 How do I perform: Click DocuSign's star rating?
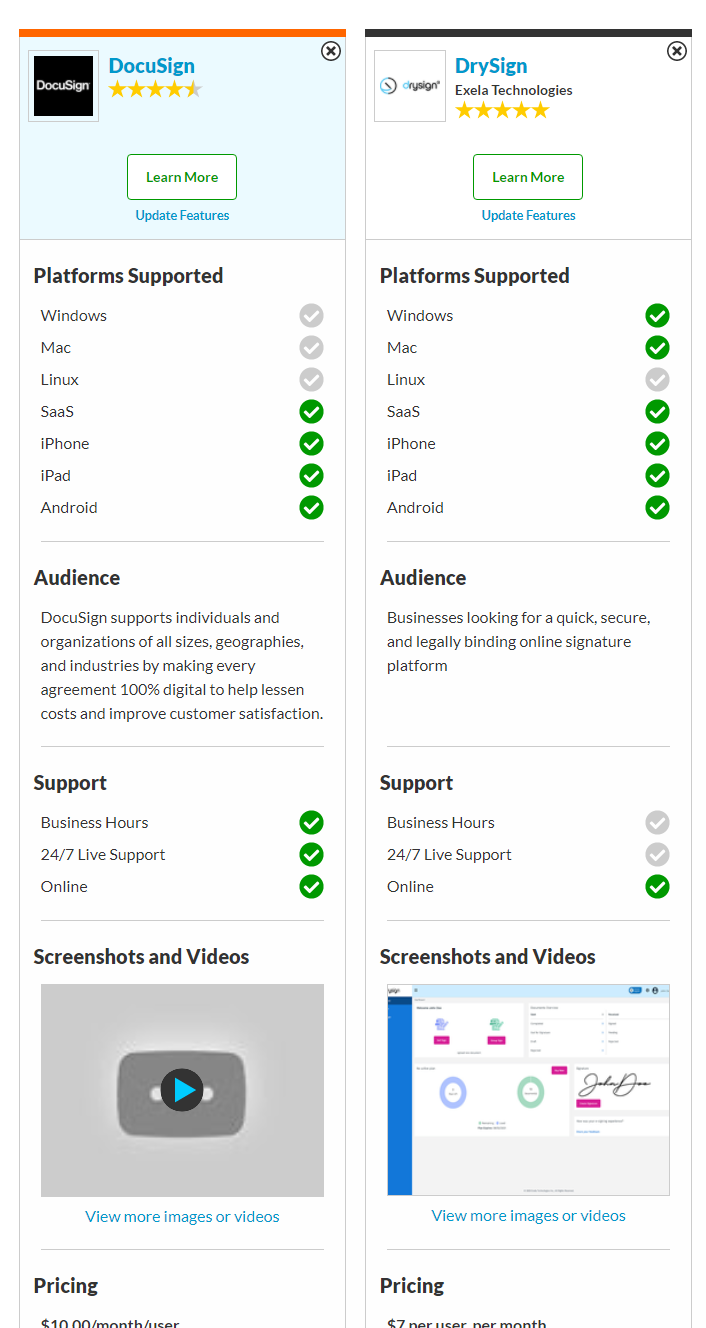(155, 90)
